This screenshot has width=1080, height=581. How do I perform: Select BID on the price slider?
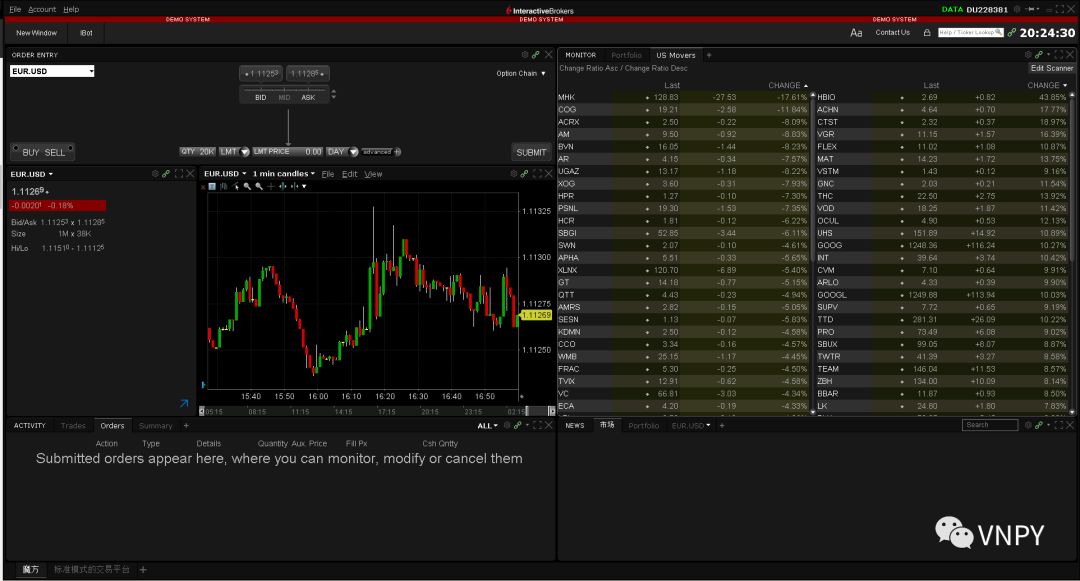click(x=260, y=98)
